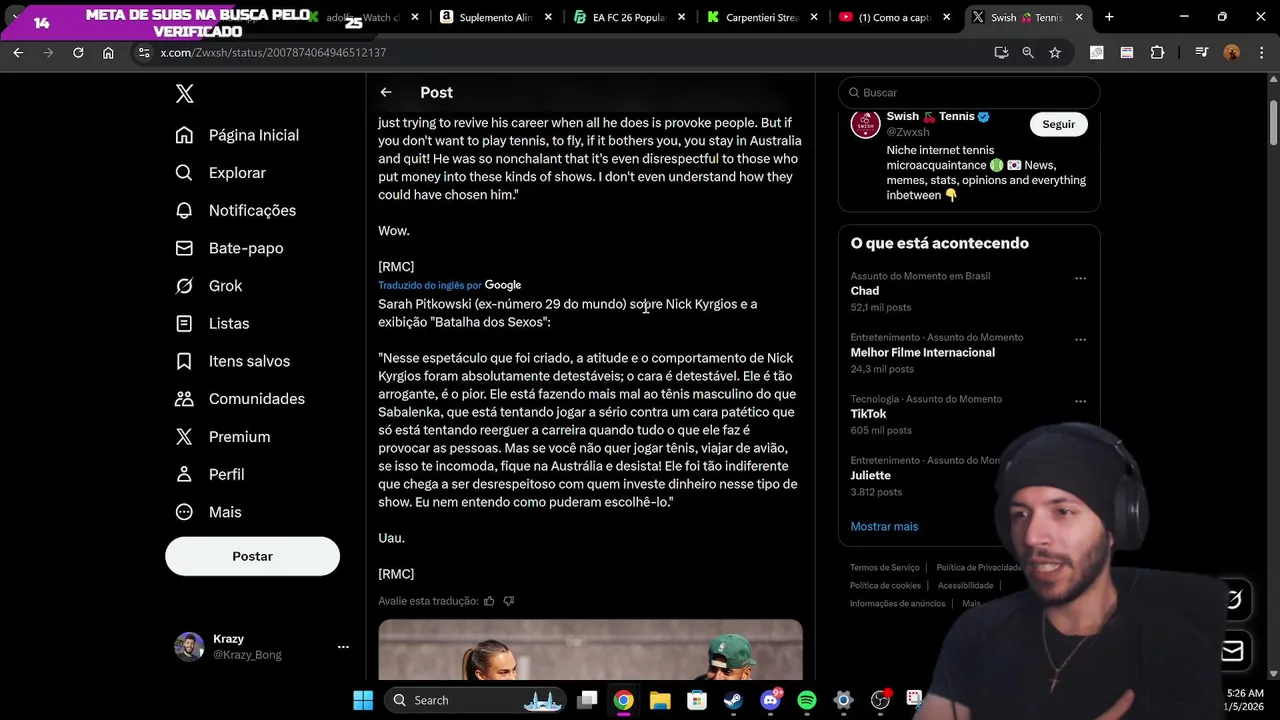The width and height of the screenshot is (1280, 720).
Task: Click the Premium X icon
Action: [184, 437]
